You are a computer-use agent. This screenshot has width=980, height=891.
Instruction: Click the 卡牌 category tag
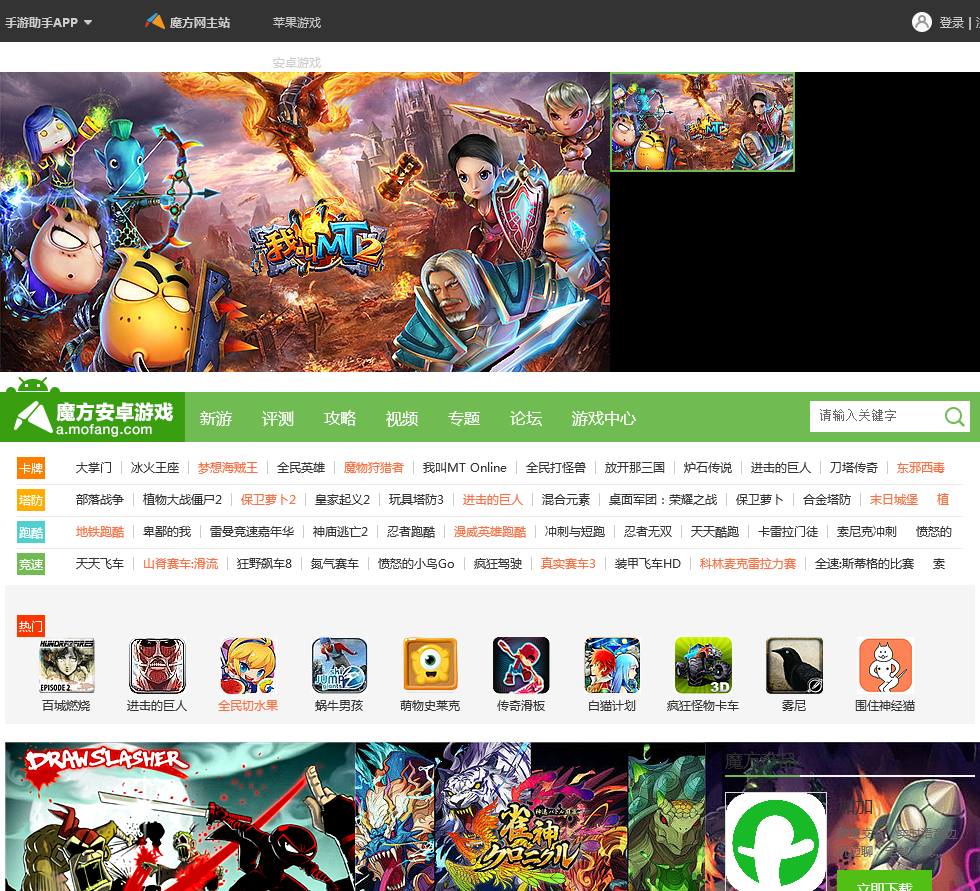[31, 468]
